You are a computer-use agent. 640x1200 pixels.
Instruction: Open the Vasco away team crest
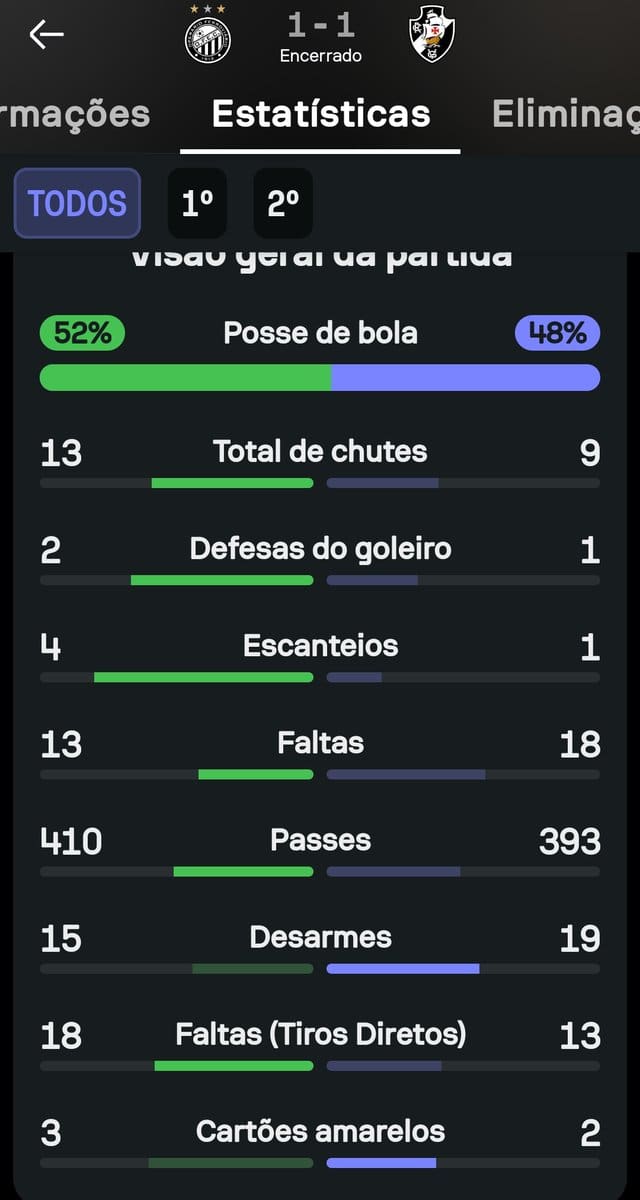point(432,34)
